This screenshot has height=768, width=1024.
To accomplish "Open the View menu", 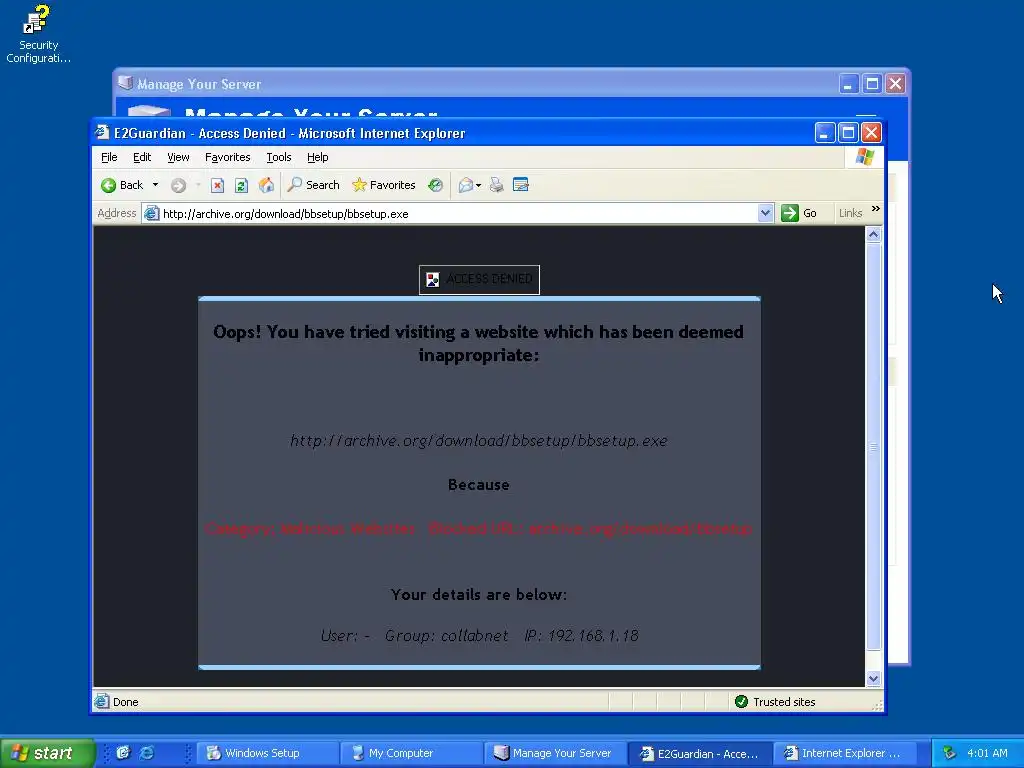I will (x=178, y=157).
